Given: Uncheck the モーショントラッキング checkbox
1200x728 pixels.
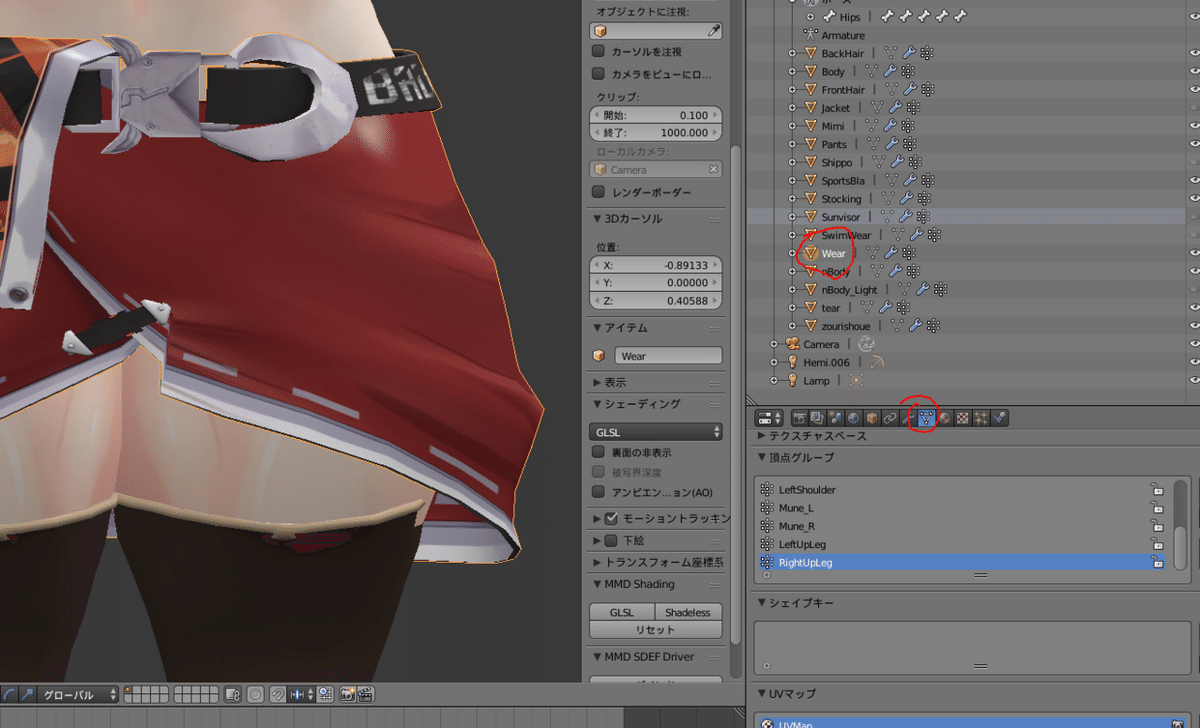Looking at the screenshot, I should pos(611,519).
